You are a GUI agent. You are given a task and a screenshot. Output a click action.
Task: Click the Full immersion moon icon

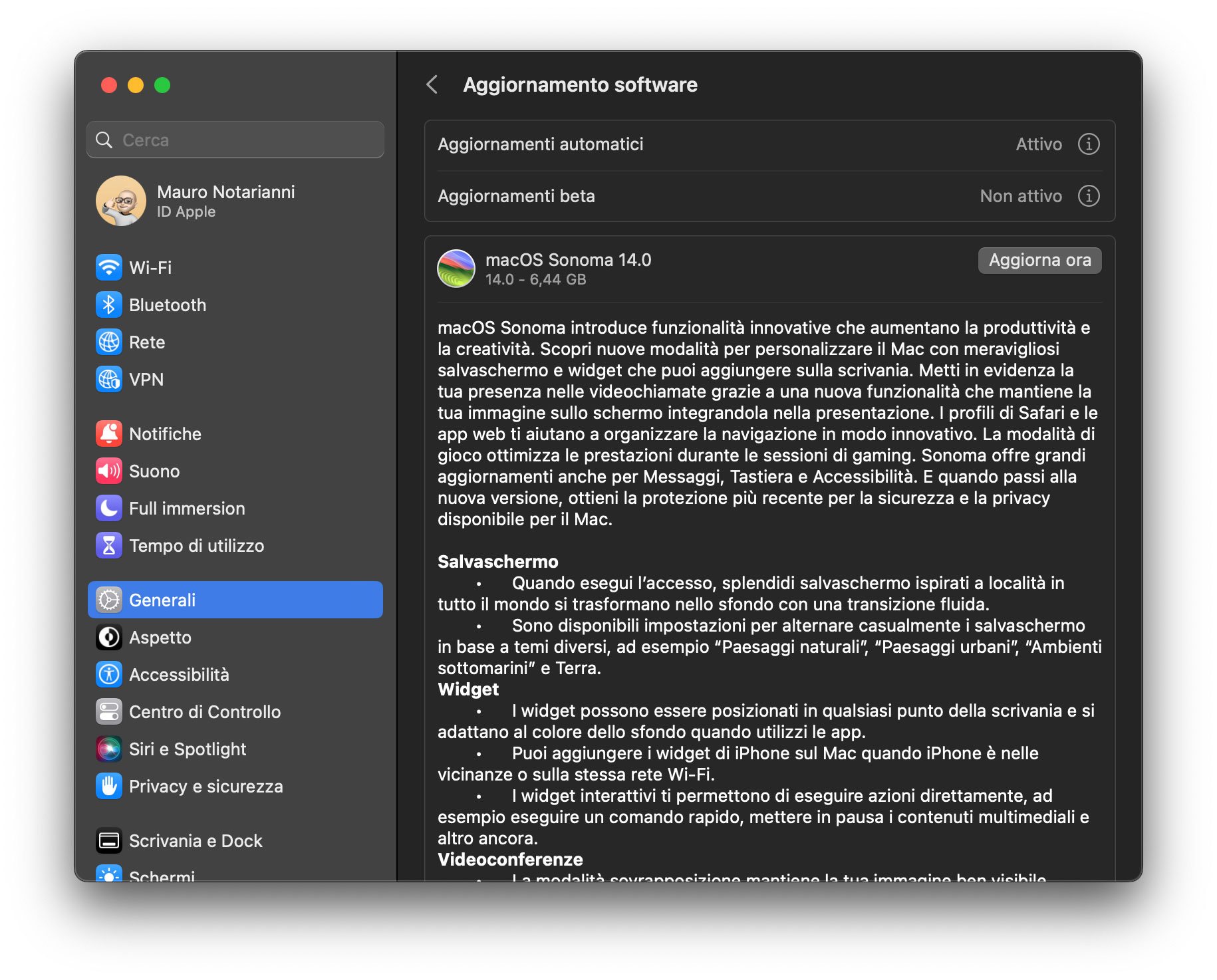[109, 509]
